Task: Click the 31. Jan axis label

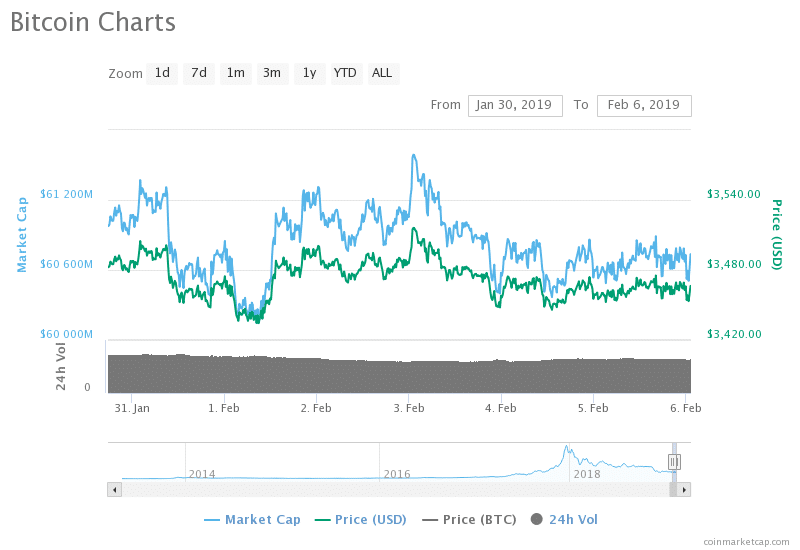Action: (132, 408)
